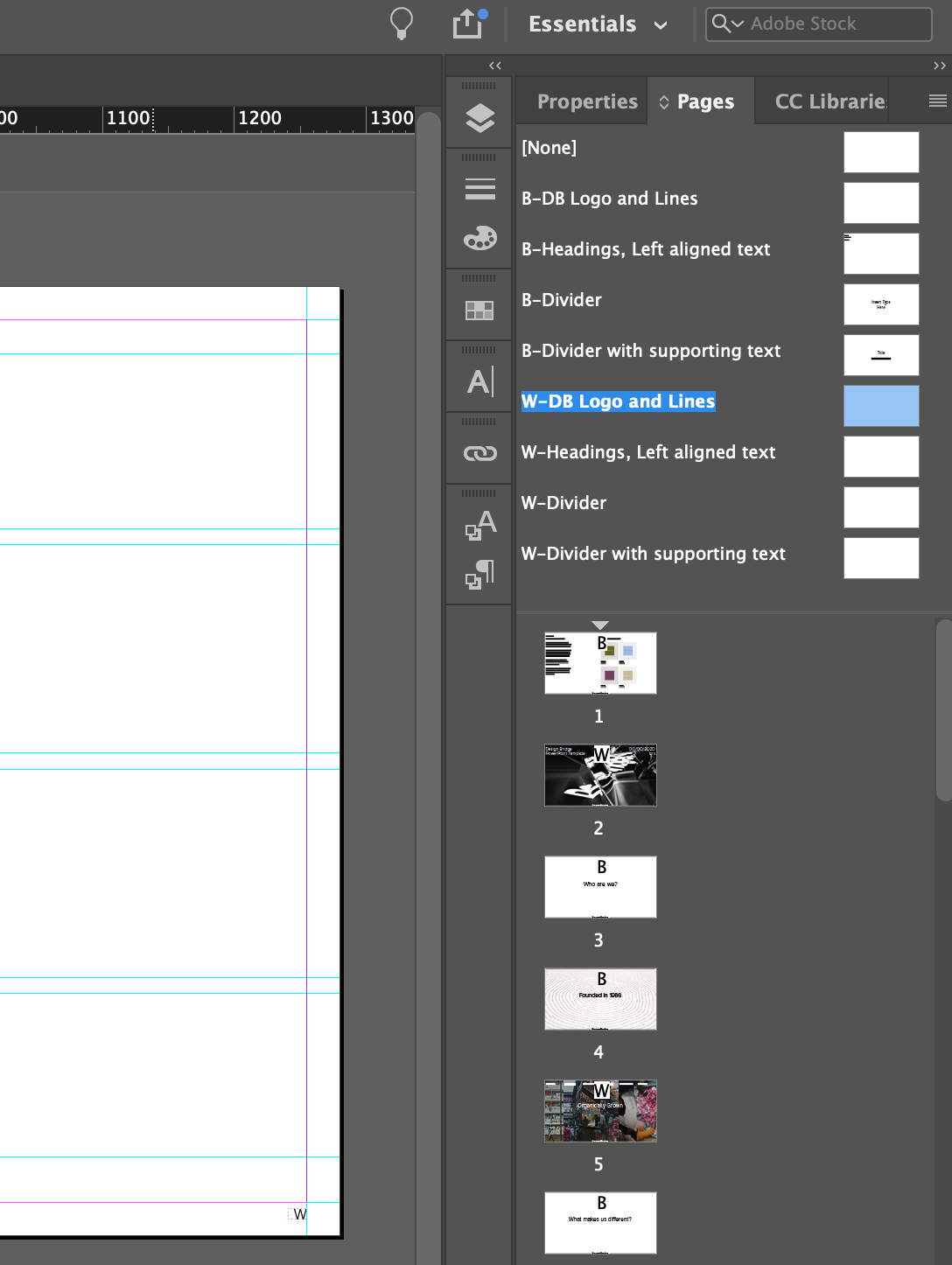Open the Pages panel flyout menu

click(937, 101)
